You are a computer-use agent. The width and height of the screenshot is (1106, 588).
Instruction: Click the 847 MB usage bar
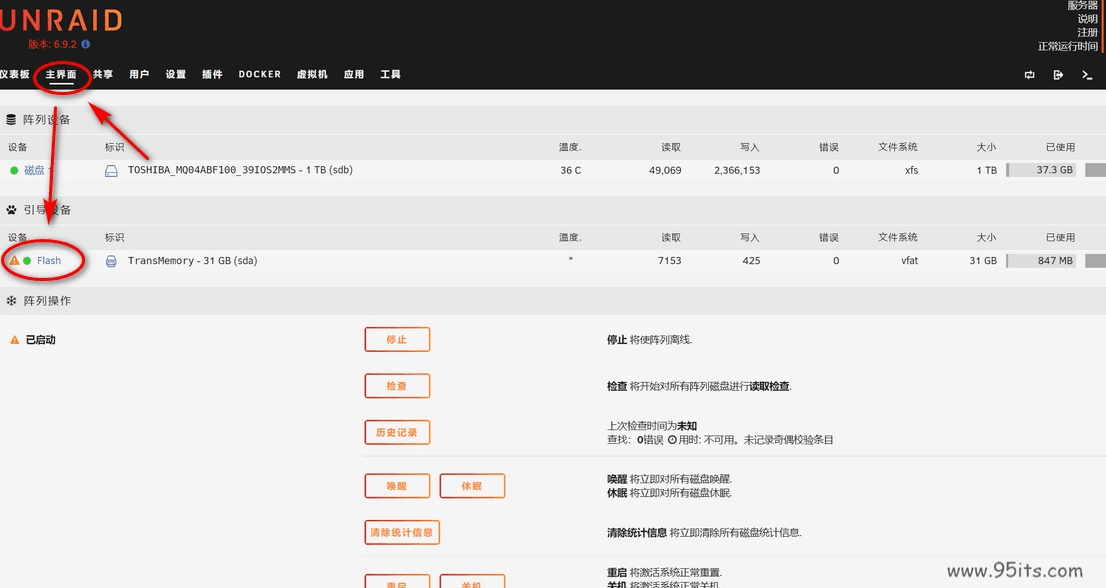point(1041,261)
